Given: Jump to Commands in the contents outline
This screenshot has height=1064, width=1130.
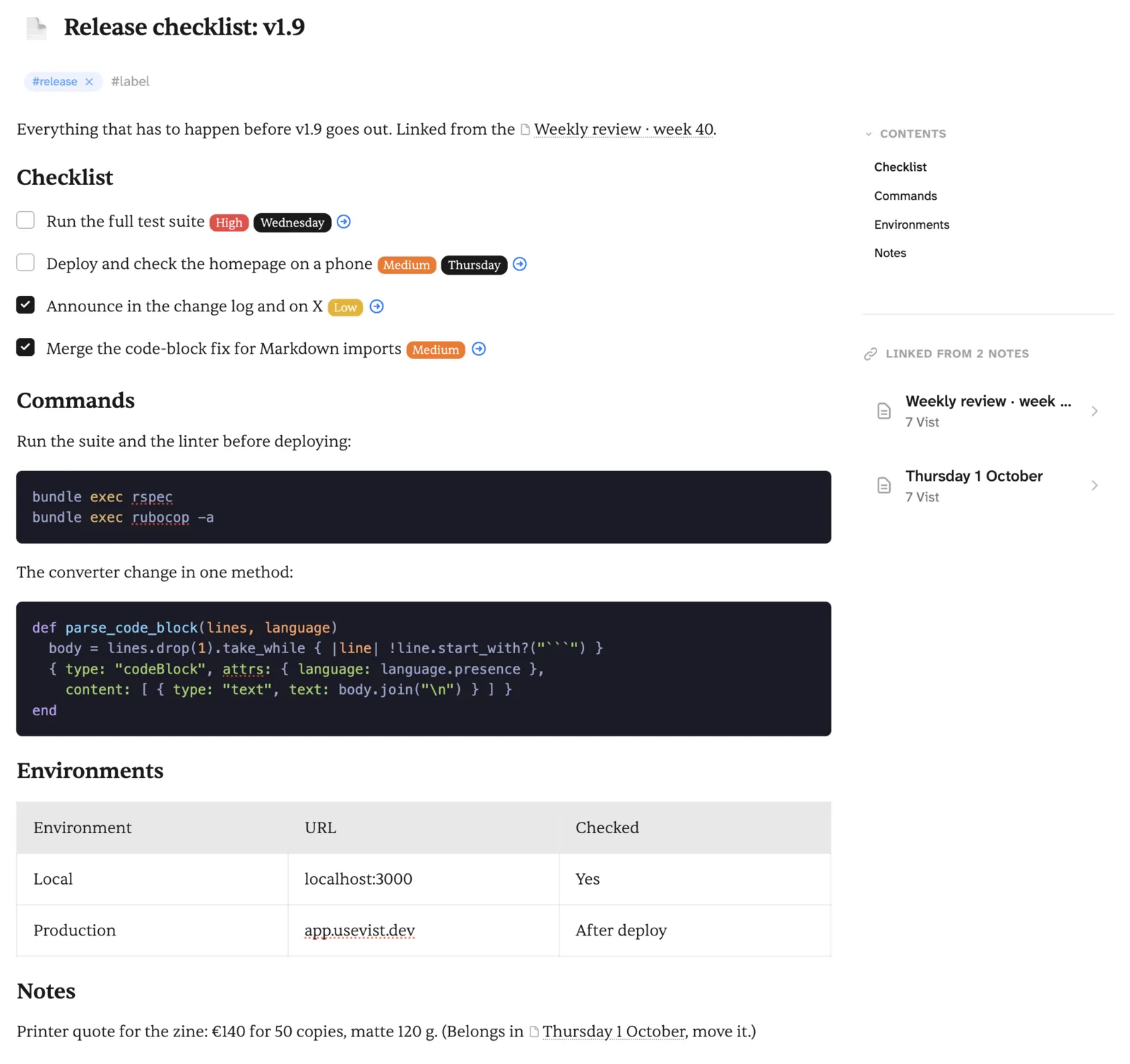Looking at the screenshot, I should (x=905, y=196).
